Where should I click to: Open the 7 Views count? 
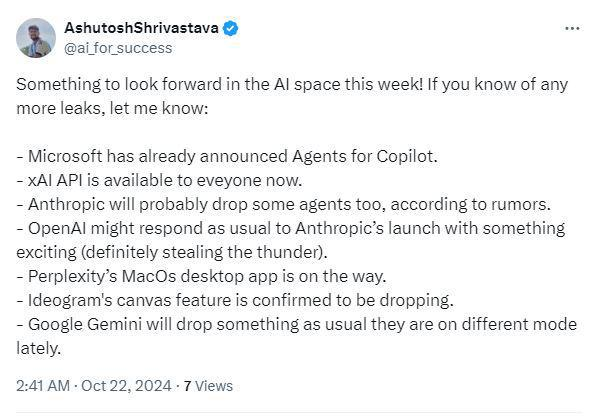[x=208, y=386]
